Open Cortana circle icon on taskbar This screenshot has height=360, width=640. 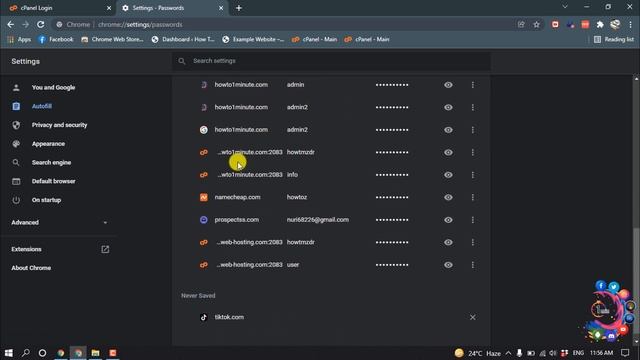(42, 353)
